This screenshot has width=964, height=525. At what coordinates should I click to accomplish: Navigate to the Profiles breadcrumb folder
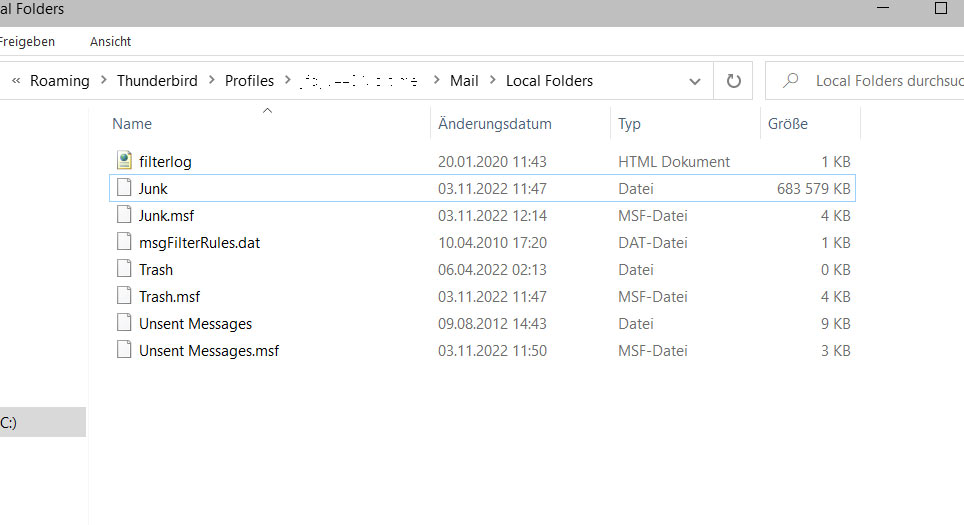coord(249,81)
